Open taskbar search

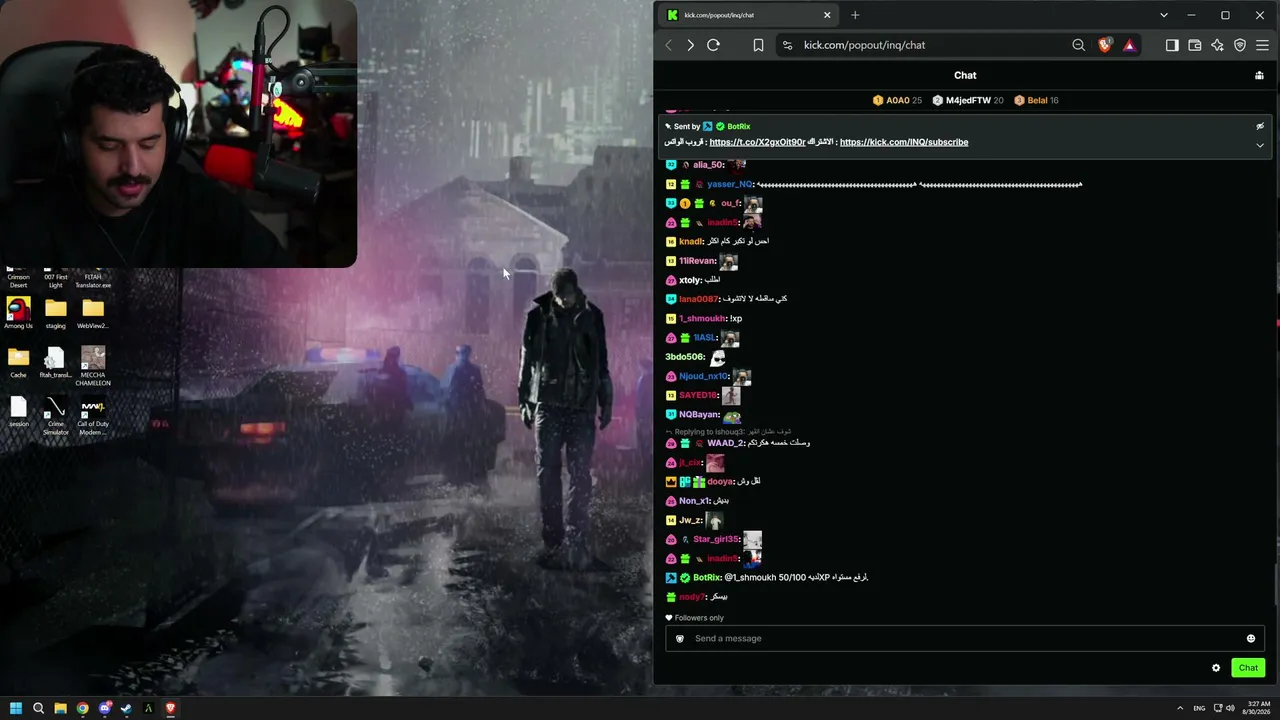coord(38,708)
